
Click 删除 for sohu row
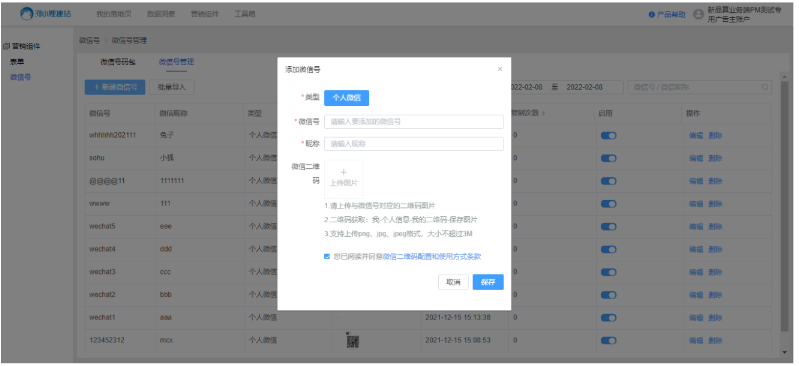[715, 158]
